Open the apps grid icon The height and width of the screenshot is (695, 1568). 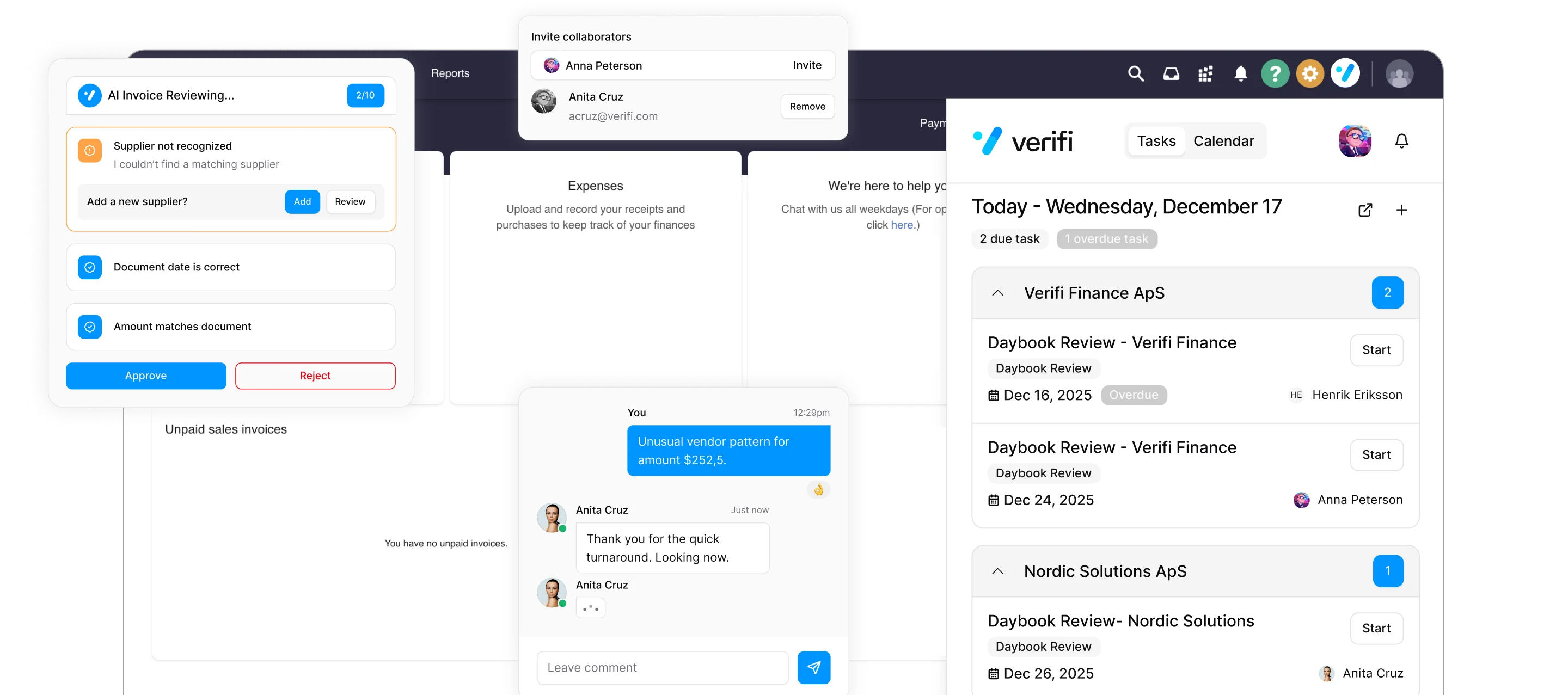(1205, 73)
